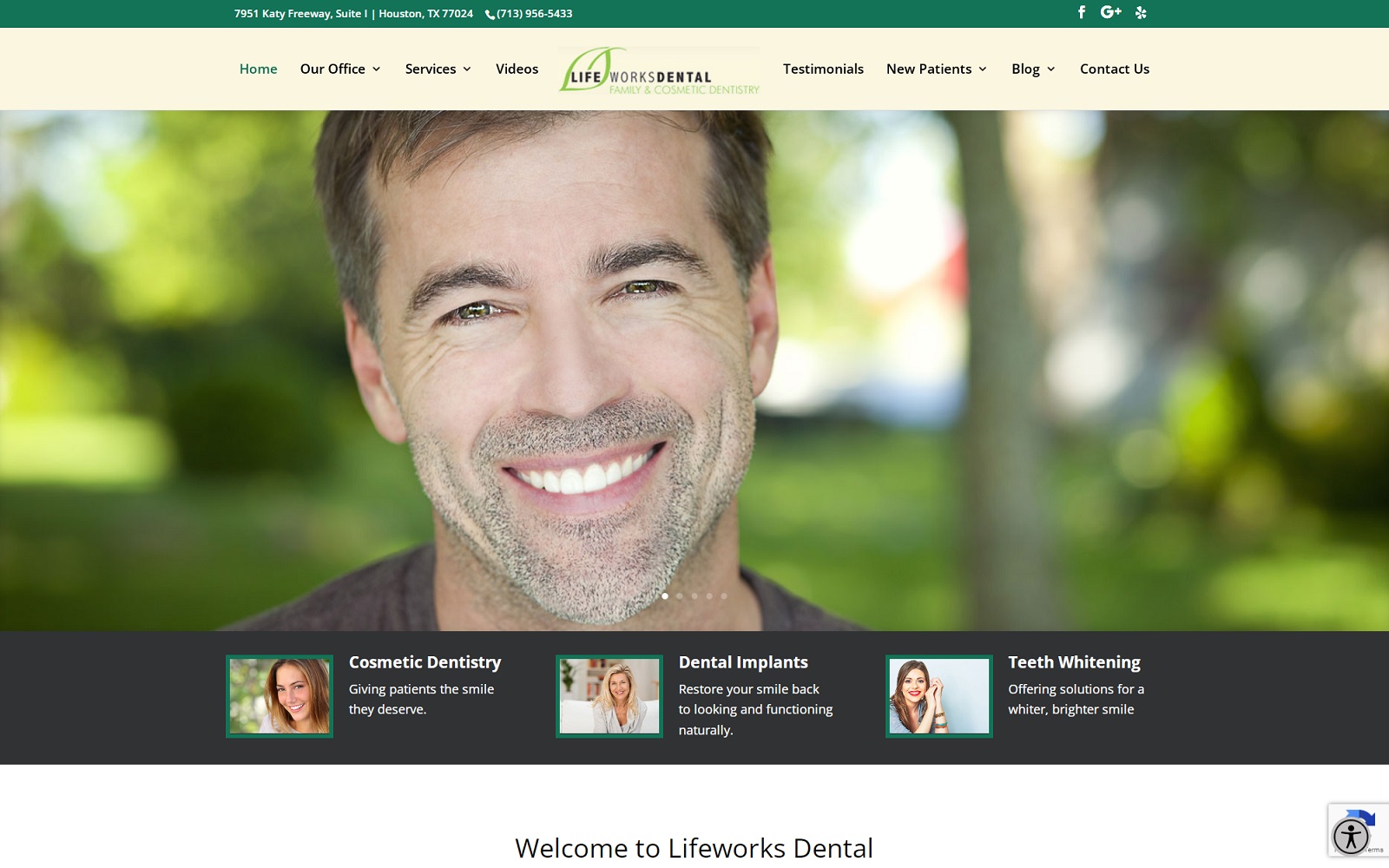Click 'Giving patients the smile they deserve' text
The height and width of the screenshot is (868, 1389).
point(421,700)
